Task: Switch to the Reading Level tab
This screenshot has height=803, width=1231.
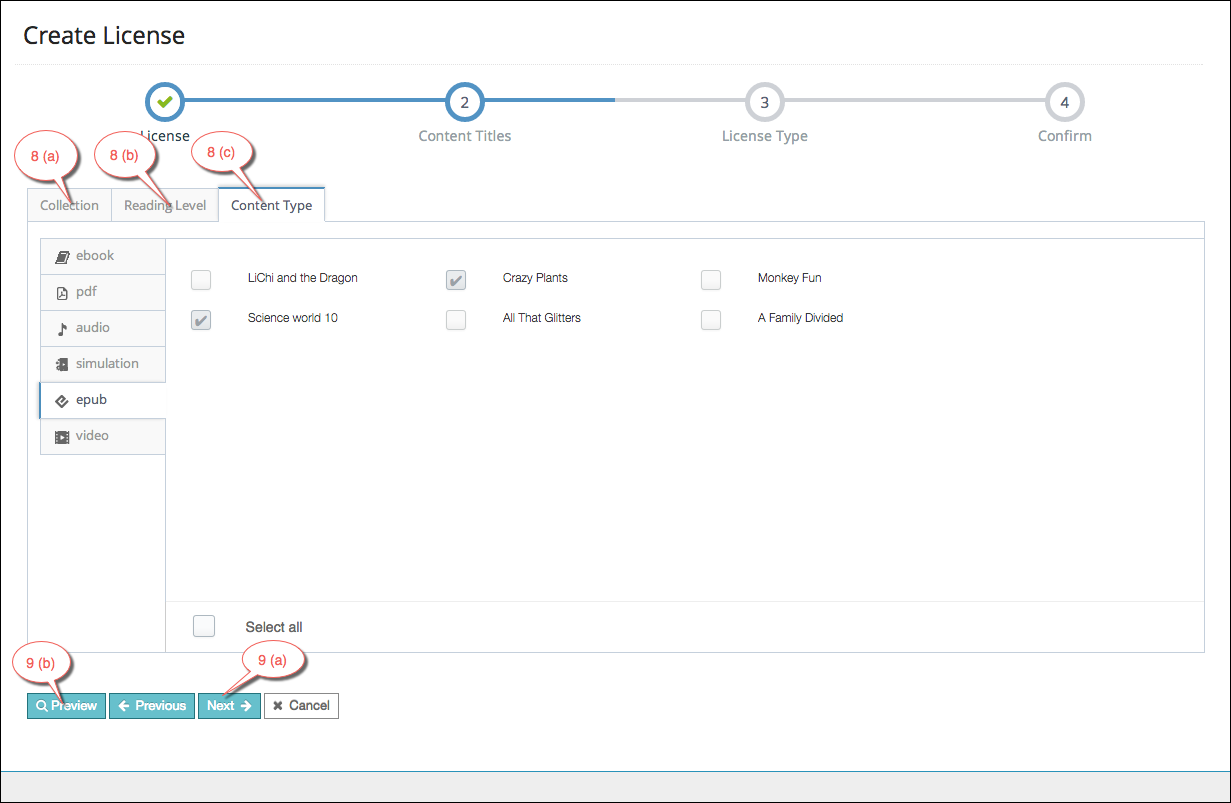Action: 165,205
